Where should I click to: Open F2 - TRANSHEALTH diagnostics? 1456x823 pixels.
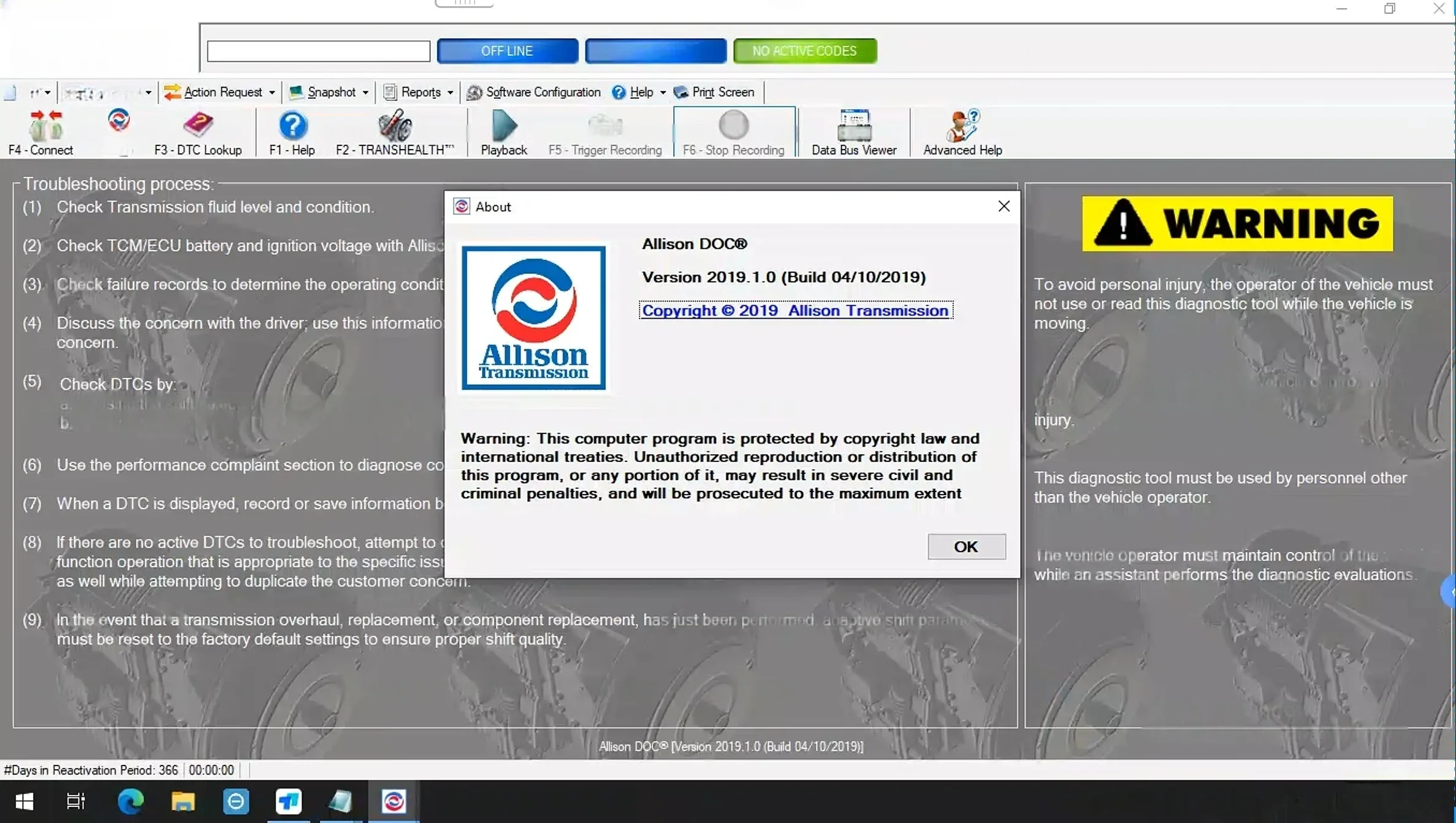coord(395,132)
